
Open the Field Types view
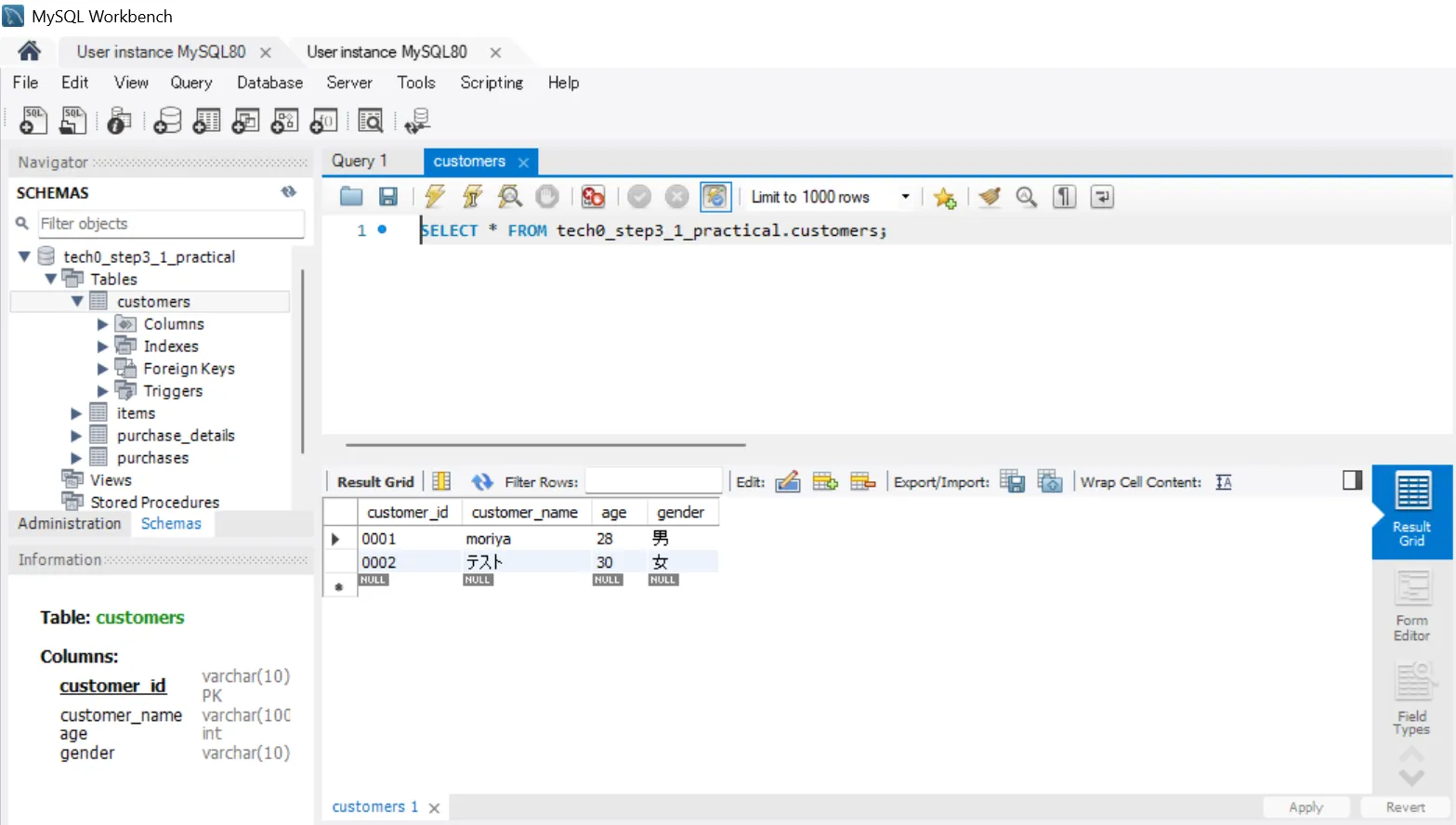click(x=1412, y=699)
